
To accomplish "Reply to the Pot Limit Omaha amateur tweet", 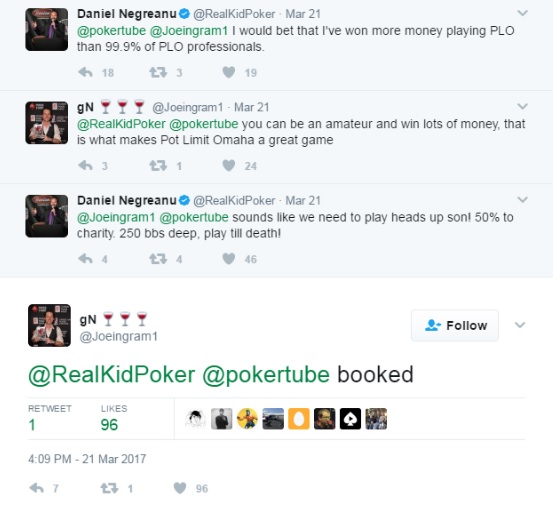I will 85,165.
